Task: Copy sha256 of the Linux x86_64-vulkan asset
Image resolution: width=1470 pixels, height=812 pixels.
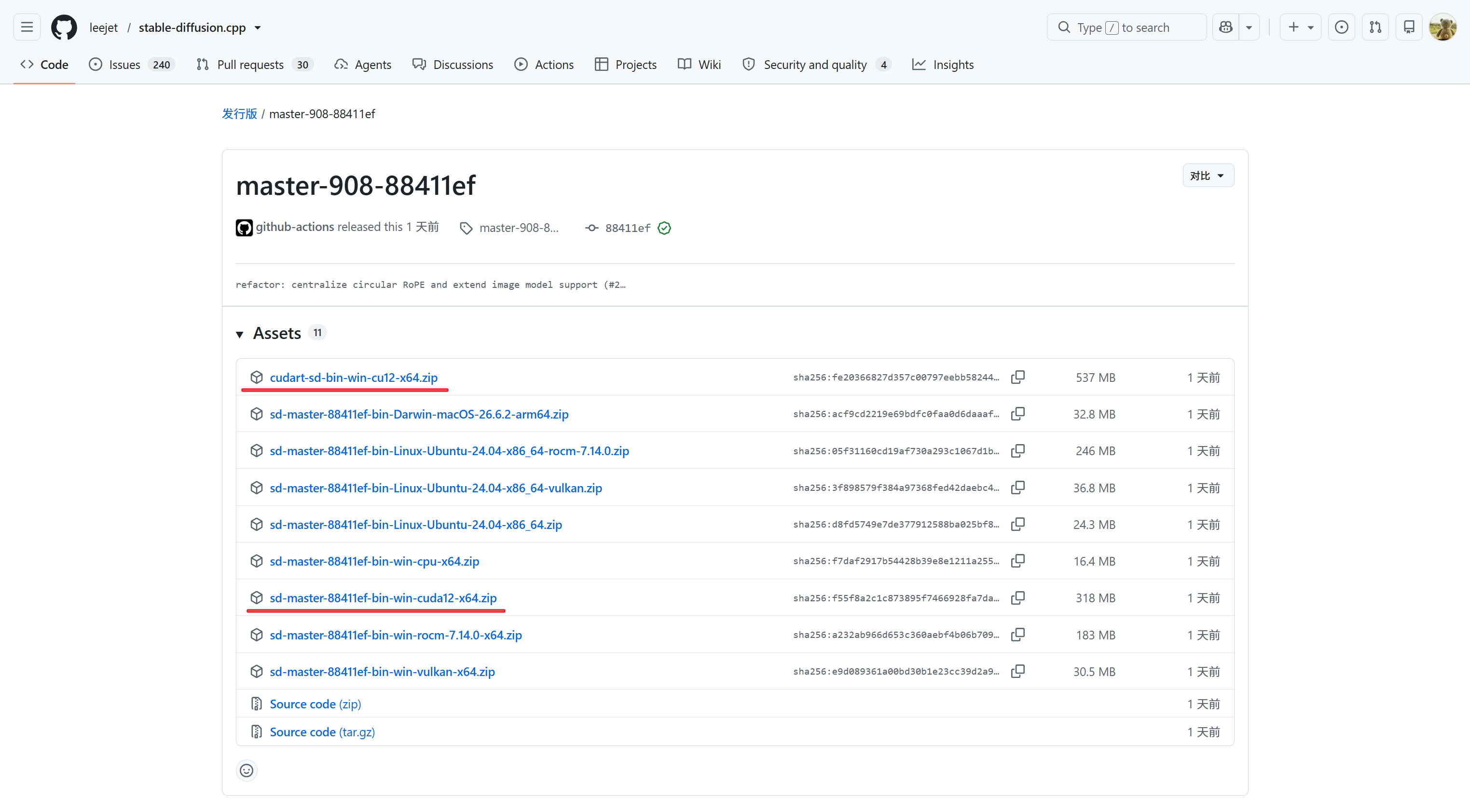Action: point(1018,487)
